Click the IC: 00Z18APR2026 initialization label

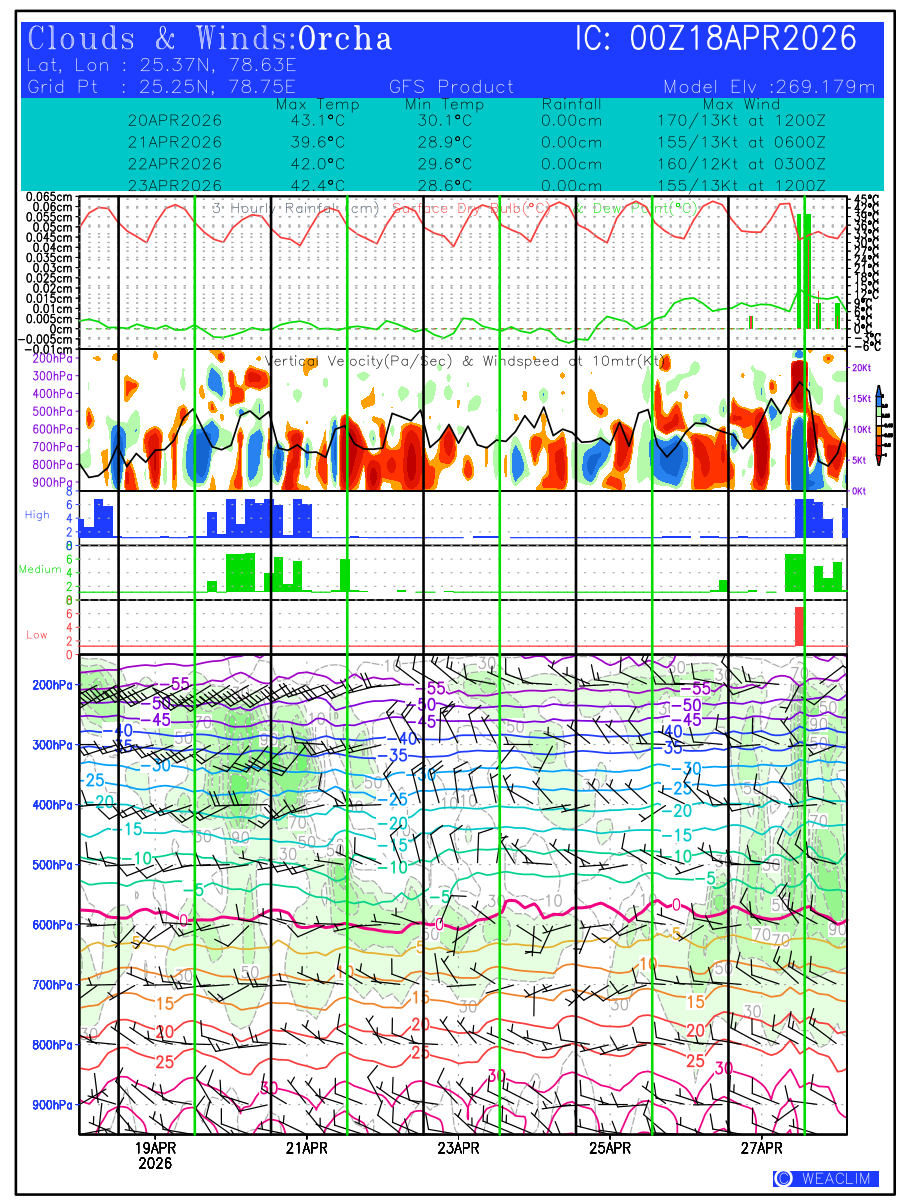[716, 39]
